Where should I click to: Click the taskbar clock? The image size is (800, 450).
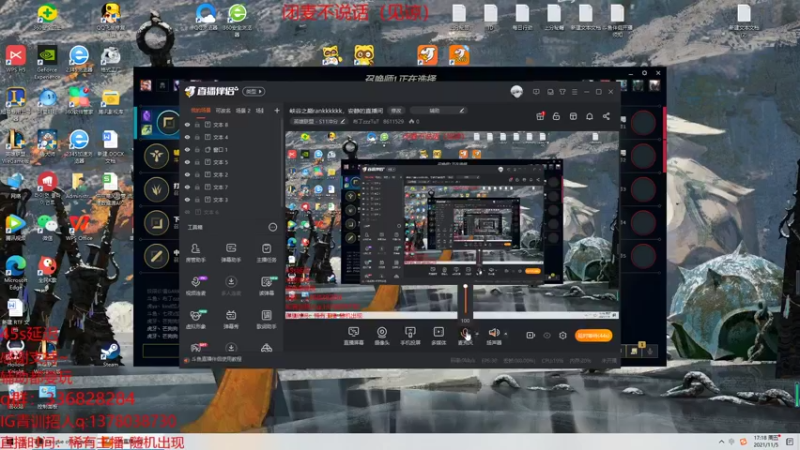click(x=767, y=441)
